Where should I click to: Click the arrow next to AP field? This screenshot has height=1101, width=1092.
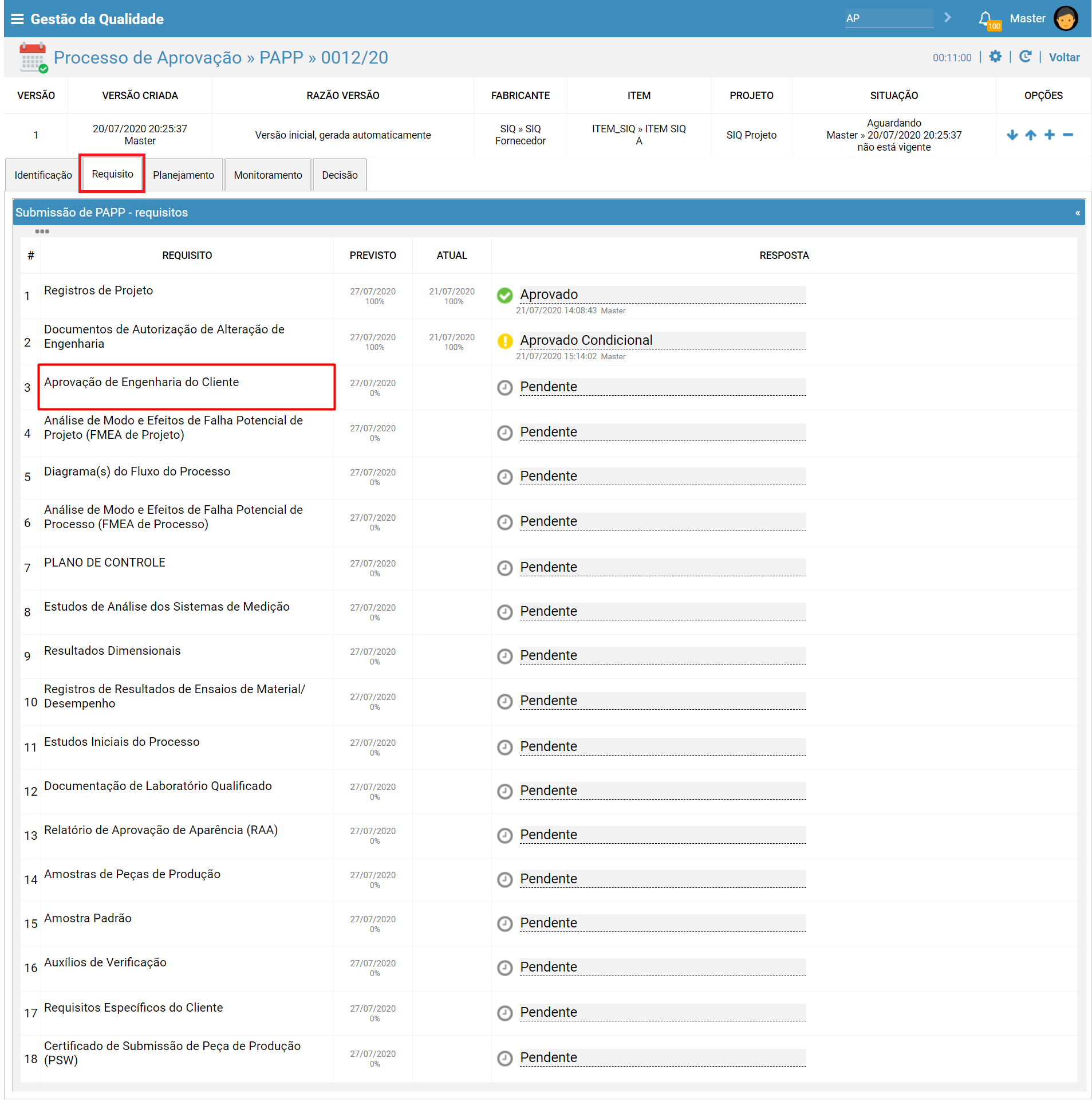click(x=947, y=18)
